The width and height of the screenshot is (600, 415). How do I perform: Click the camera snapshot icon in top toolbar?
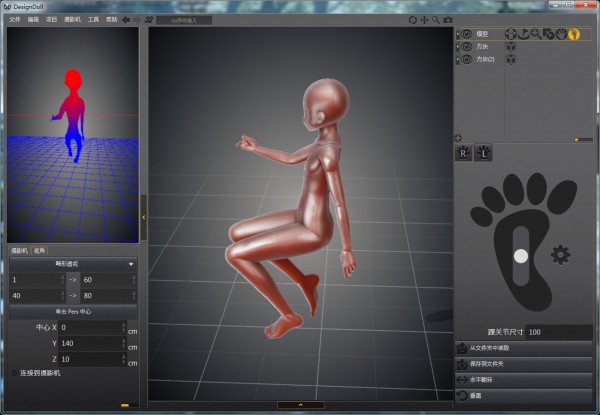coord(448,19)
